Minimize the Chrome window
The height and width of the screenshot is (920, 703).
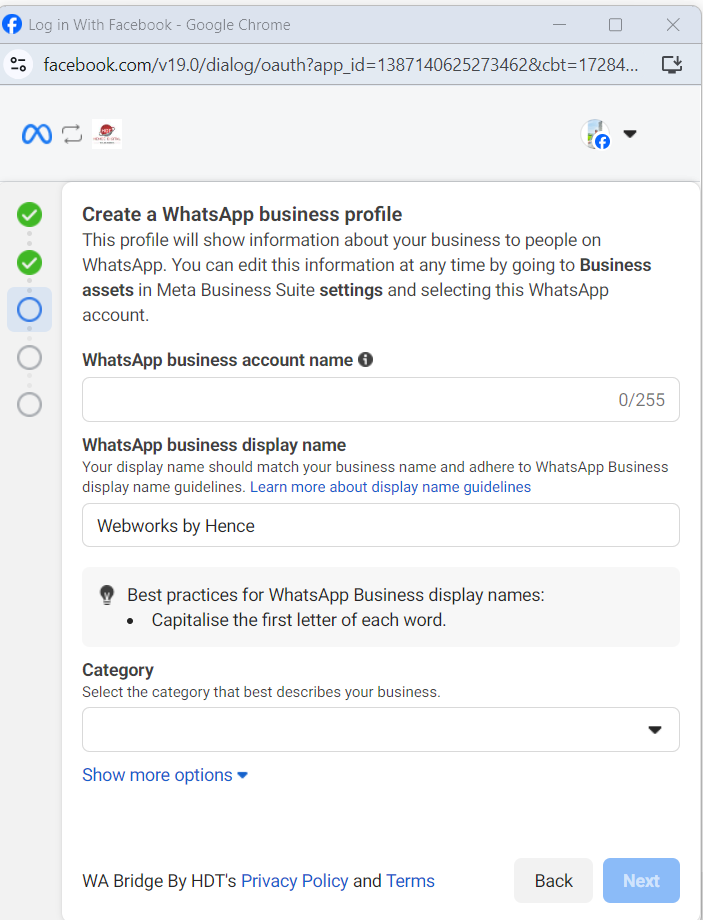(x=559, y=25)
